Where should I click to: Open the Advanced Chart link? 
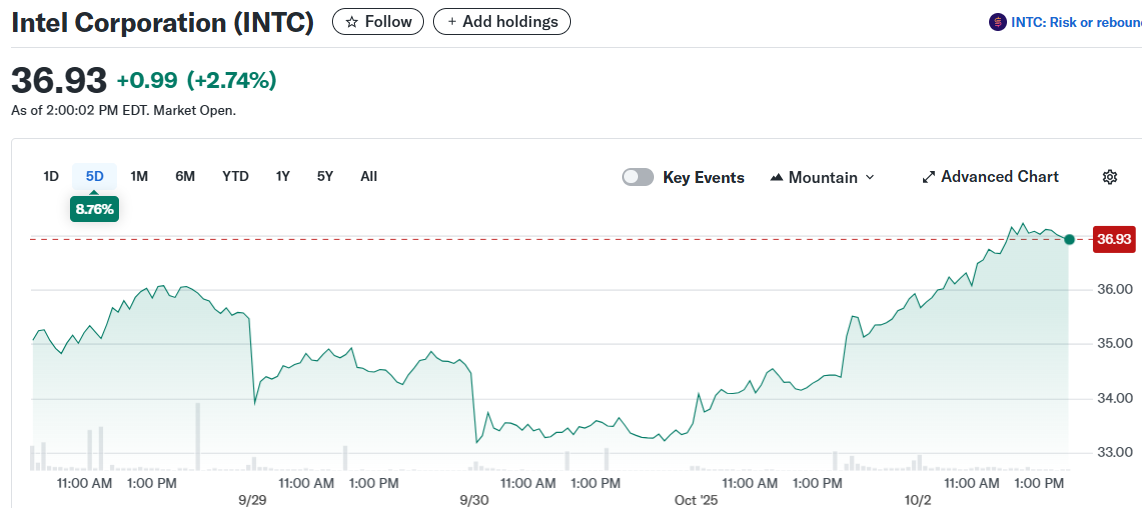pos(999,177)
